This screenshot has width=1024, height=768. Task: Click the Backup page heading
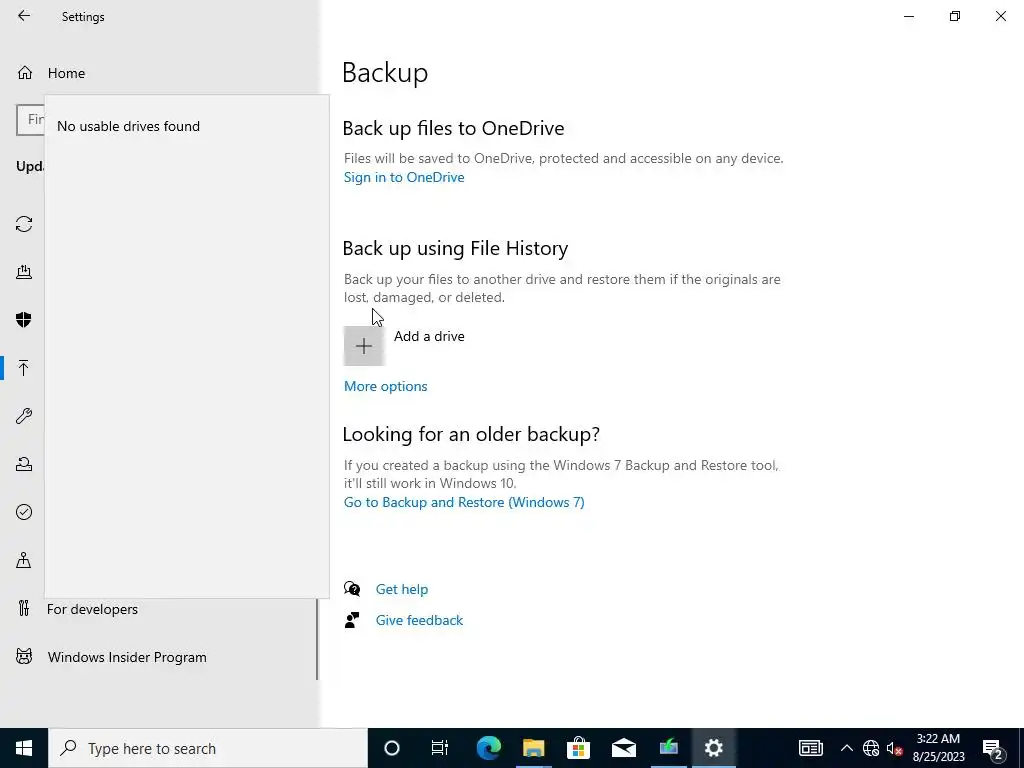click(x=385, y=72)
